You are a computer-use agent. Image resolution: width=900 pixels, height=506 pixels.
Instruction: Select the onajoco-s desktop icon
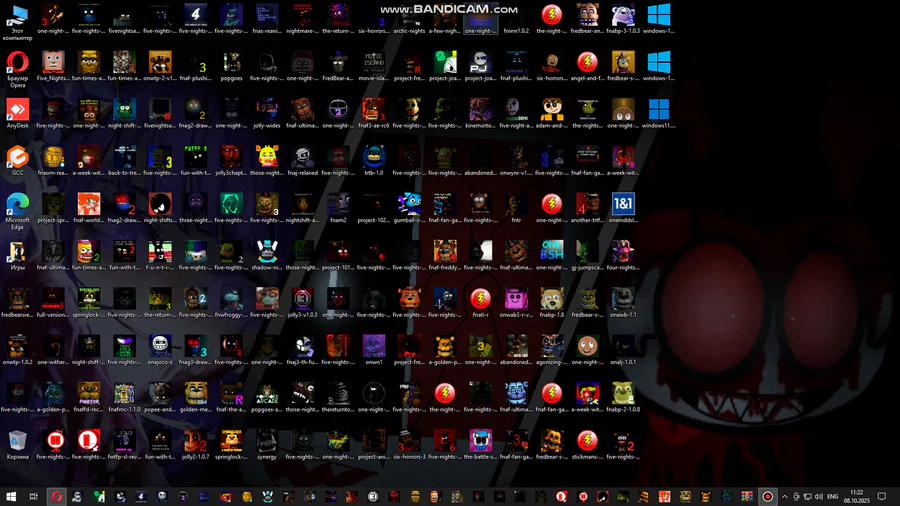click(x=160, y=349)
